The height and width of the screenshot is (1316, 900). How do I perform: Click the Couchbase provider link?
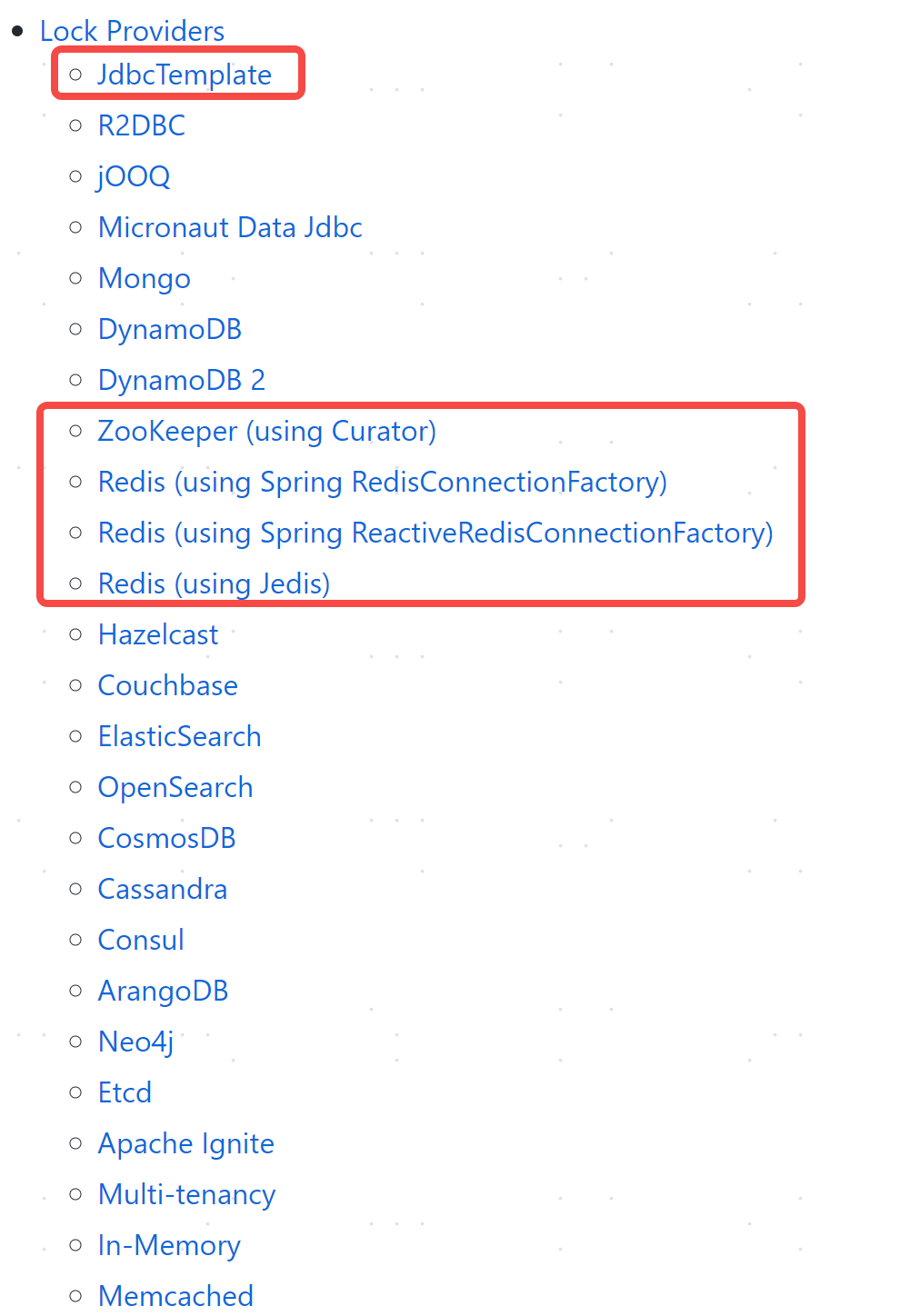coord(167,685)
